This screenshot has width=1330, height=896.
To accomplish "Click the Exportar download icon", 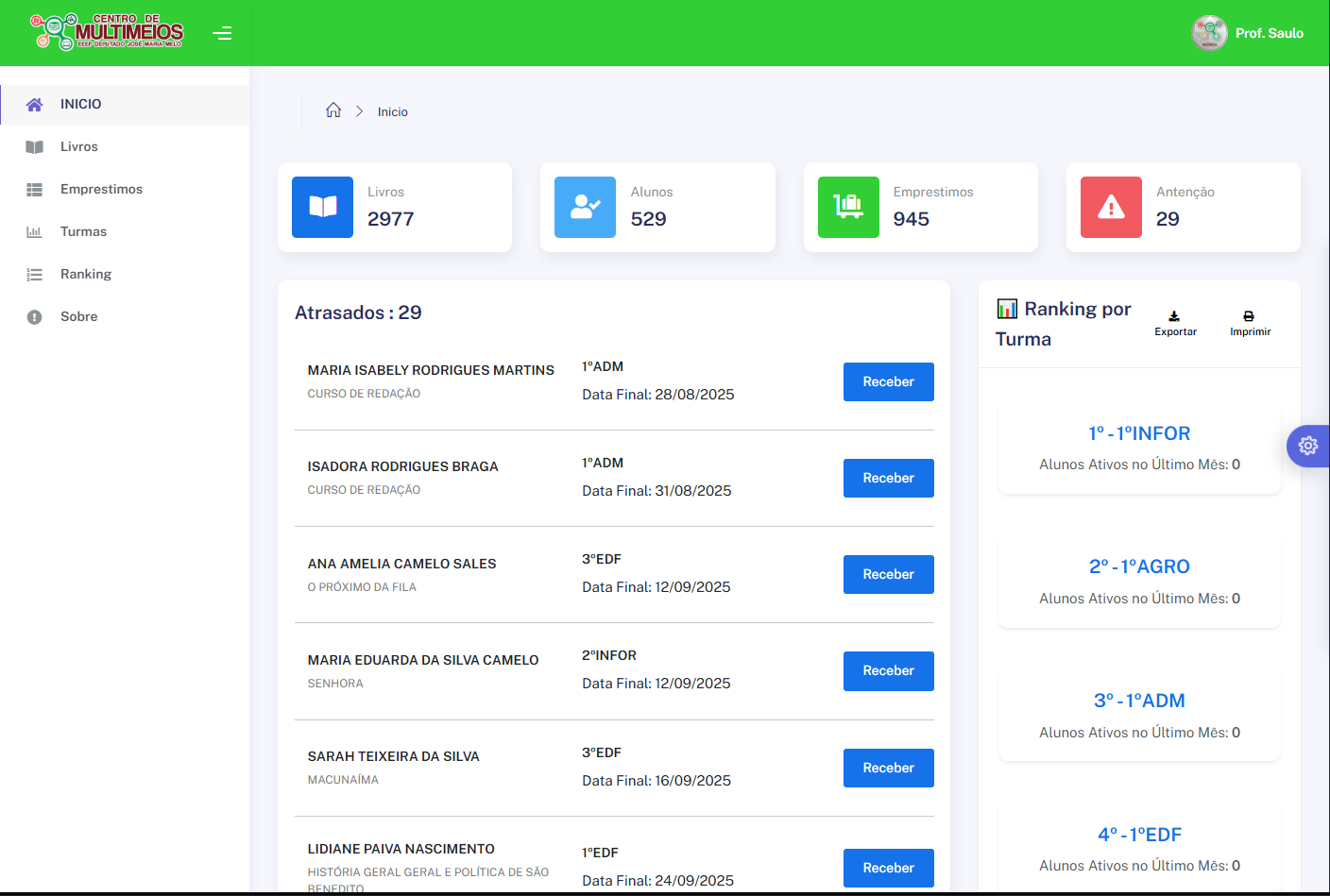I will [1174, 316].
